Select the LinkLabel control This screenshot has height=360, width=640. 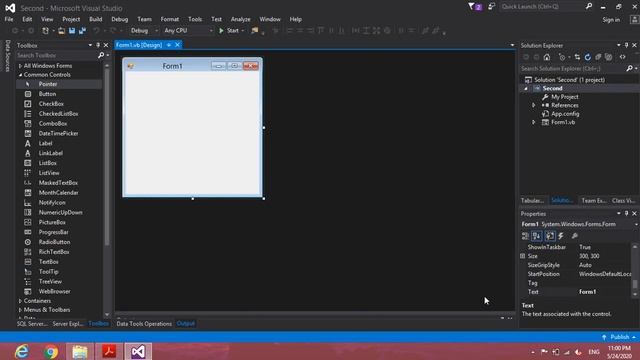point(51,153)
